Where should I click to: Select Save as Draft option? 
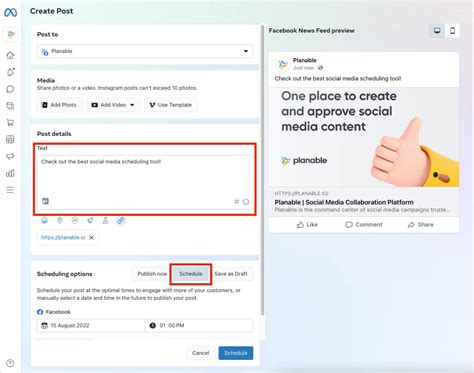click(231, 274)
